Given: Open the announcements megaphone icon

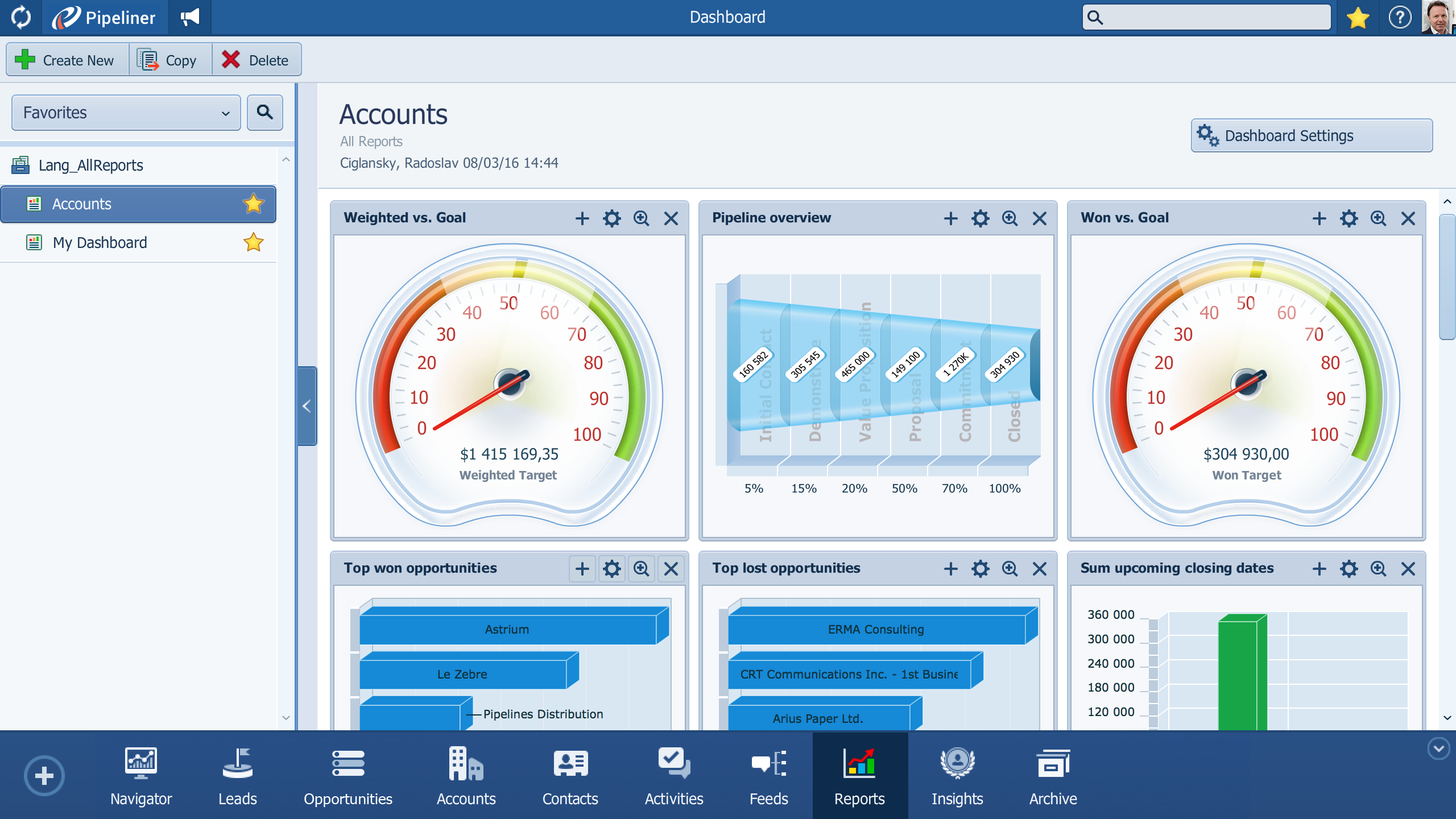Looking at the screenshot, I should coord(189,16).
